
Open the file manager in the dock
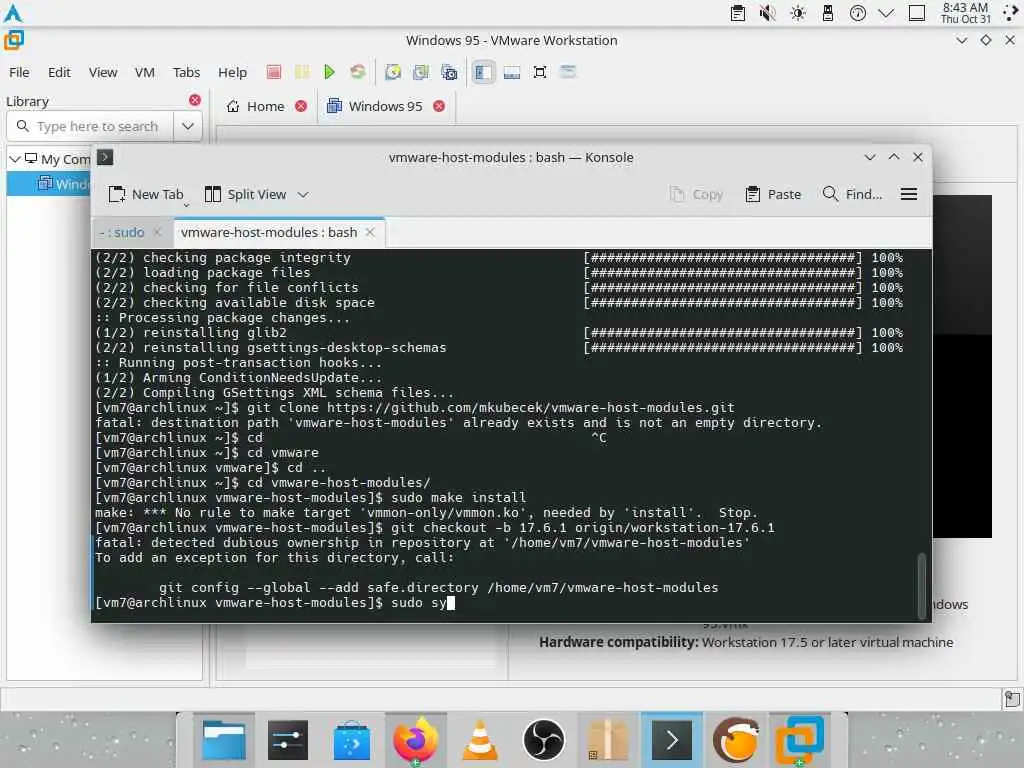pyautogui.click(x=223, y=740)
